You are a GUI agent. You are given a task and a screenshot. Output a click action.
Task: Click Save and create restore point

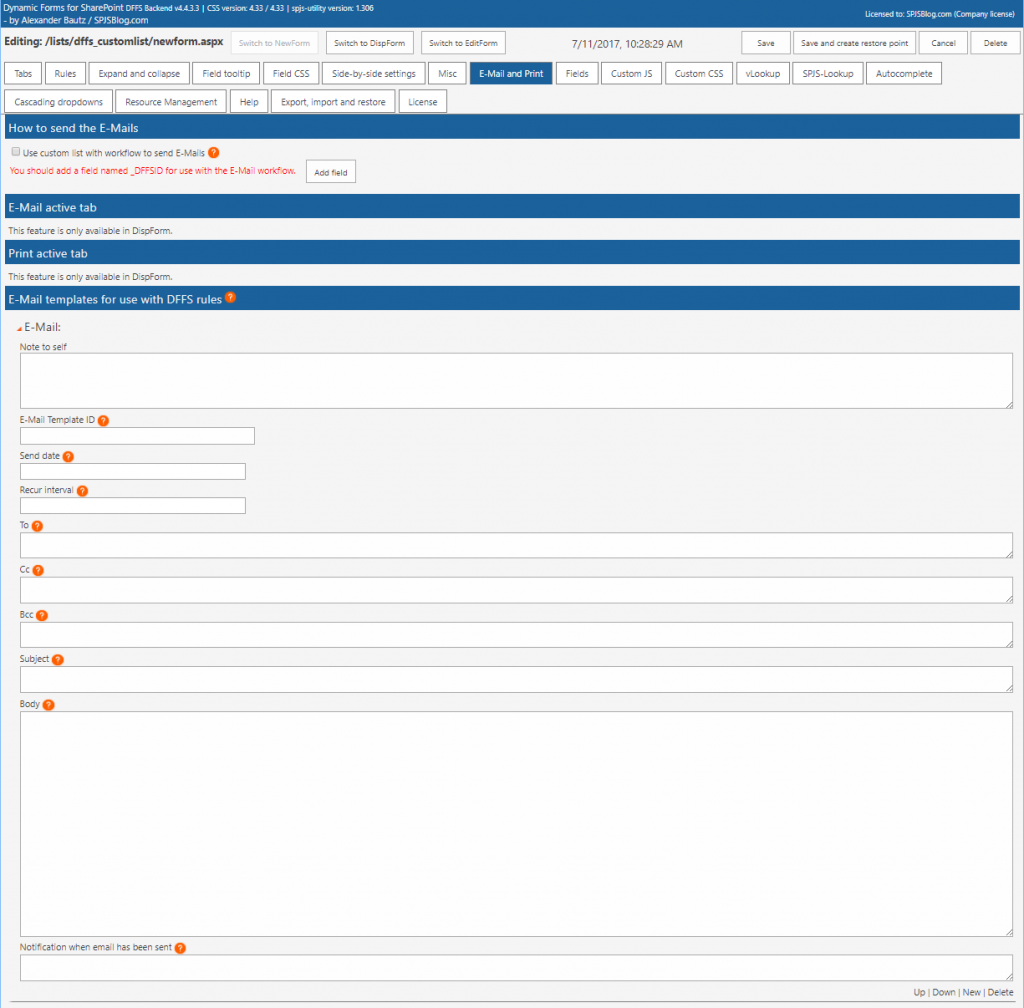pyautogui.click(x=854, y=44)
